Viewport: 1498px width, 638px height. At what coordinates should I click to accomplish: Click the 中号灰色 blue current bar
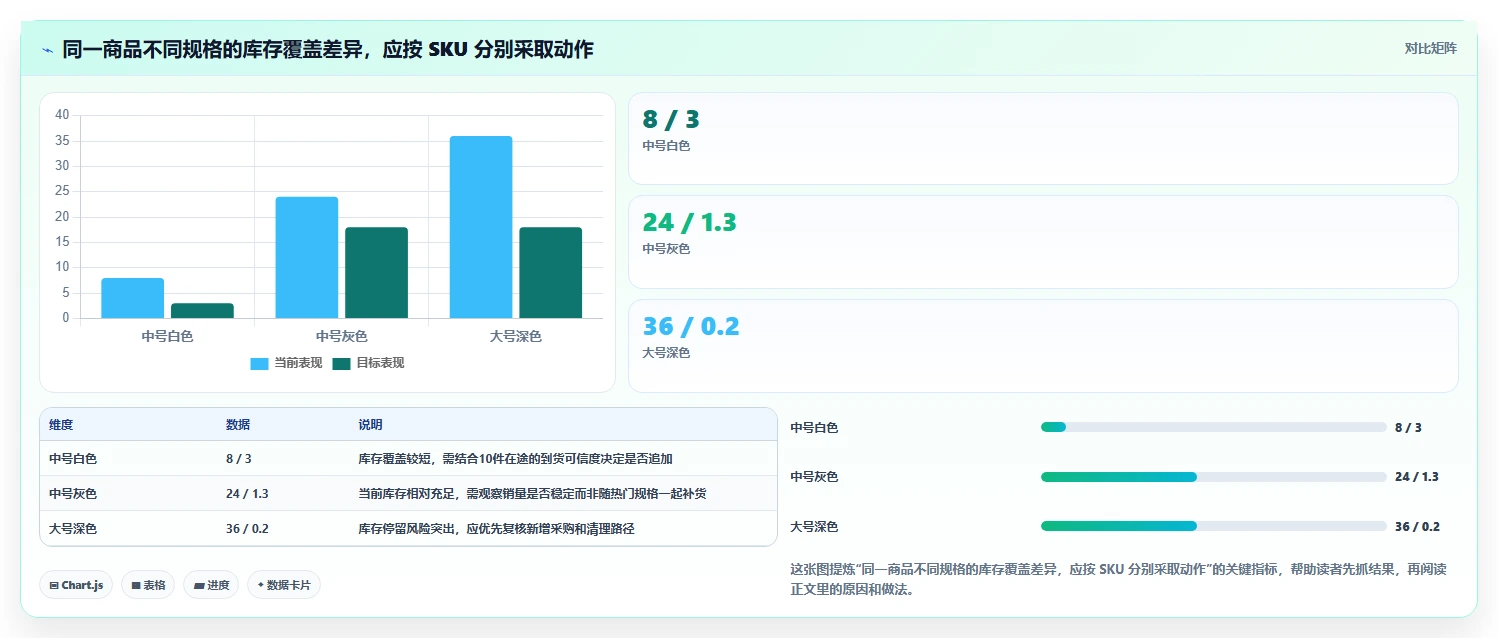tap(307, 258)
